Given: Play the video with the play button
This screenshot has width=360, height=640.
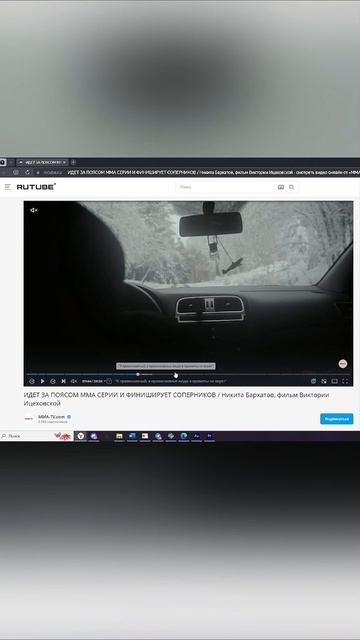Looking at the screenshot, I should tap(42, 381).
